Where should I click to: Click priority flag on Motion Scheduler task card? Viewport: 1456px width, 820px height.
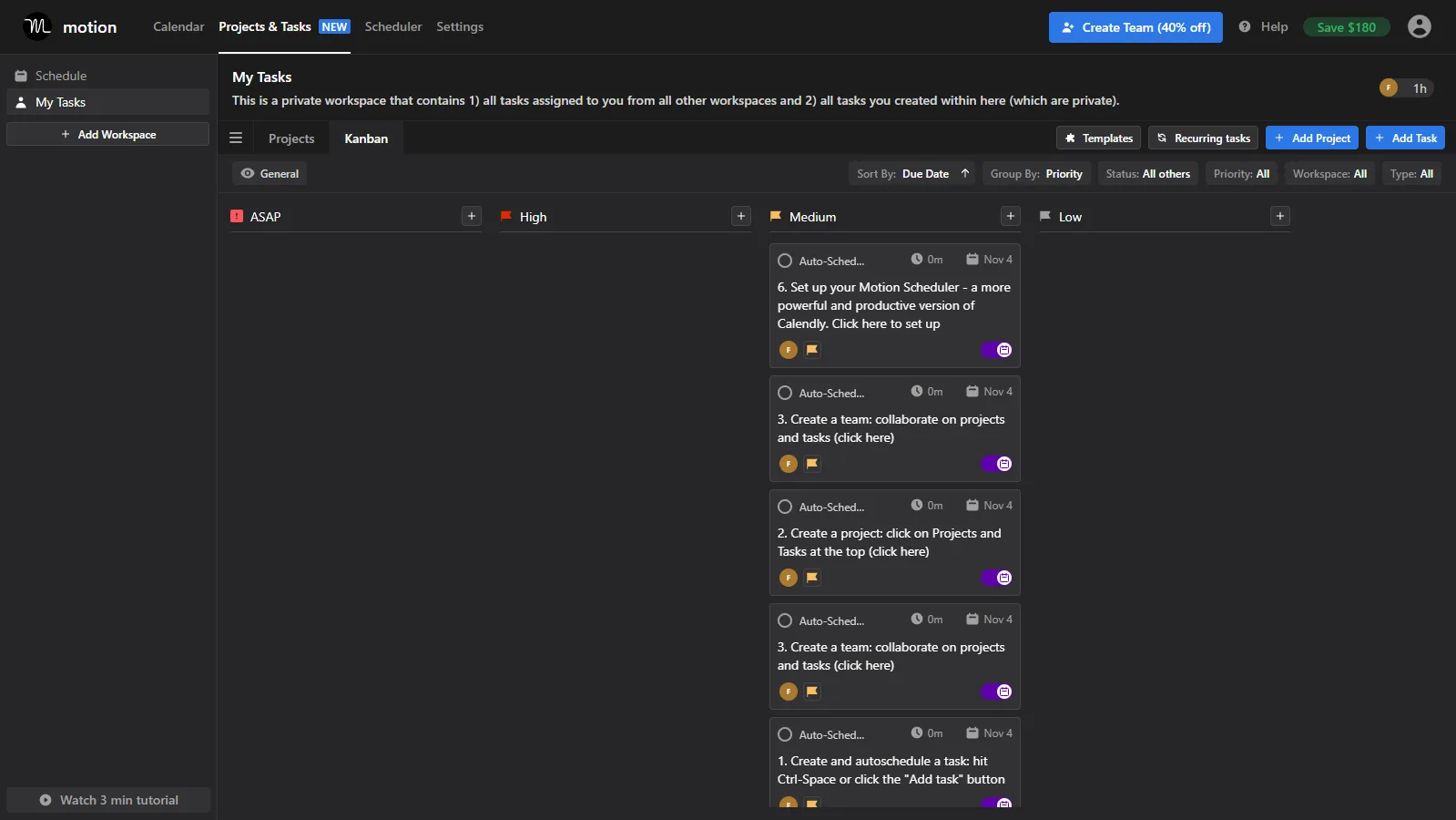pos(812,350)
